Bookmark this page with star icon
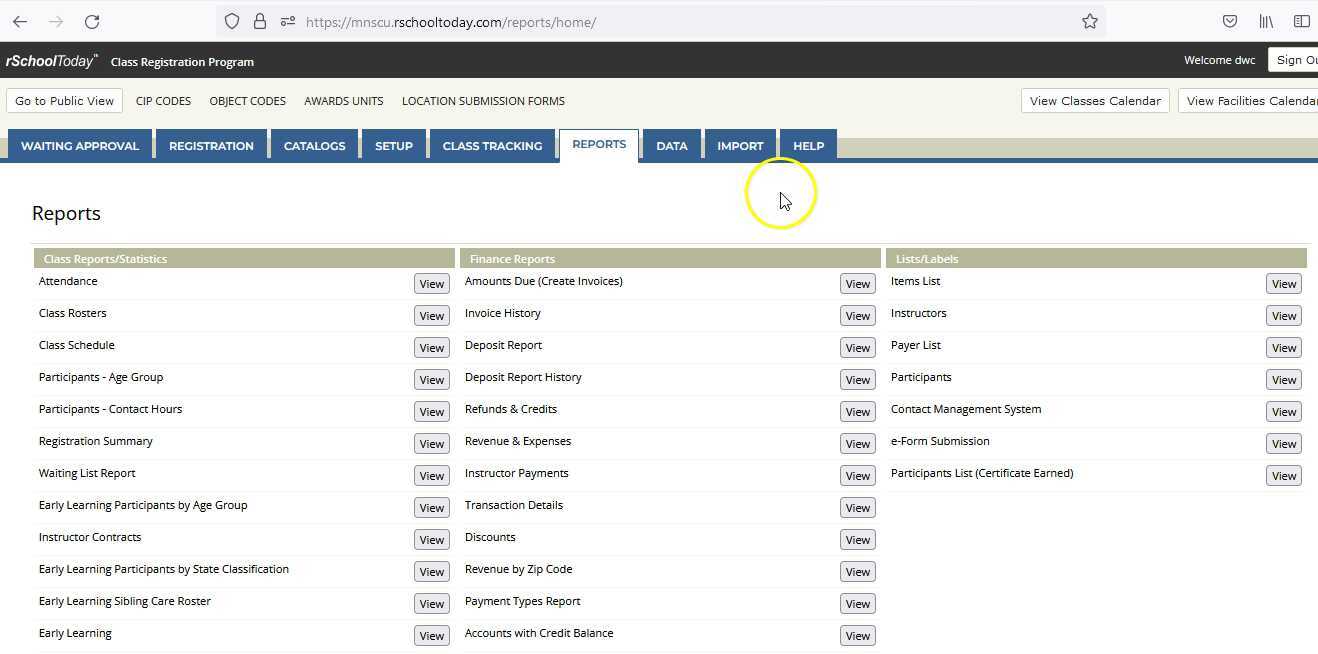1318x654 pixels. (x=1090, y=21)
